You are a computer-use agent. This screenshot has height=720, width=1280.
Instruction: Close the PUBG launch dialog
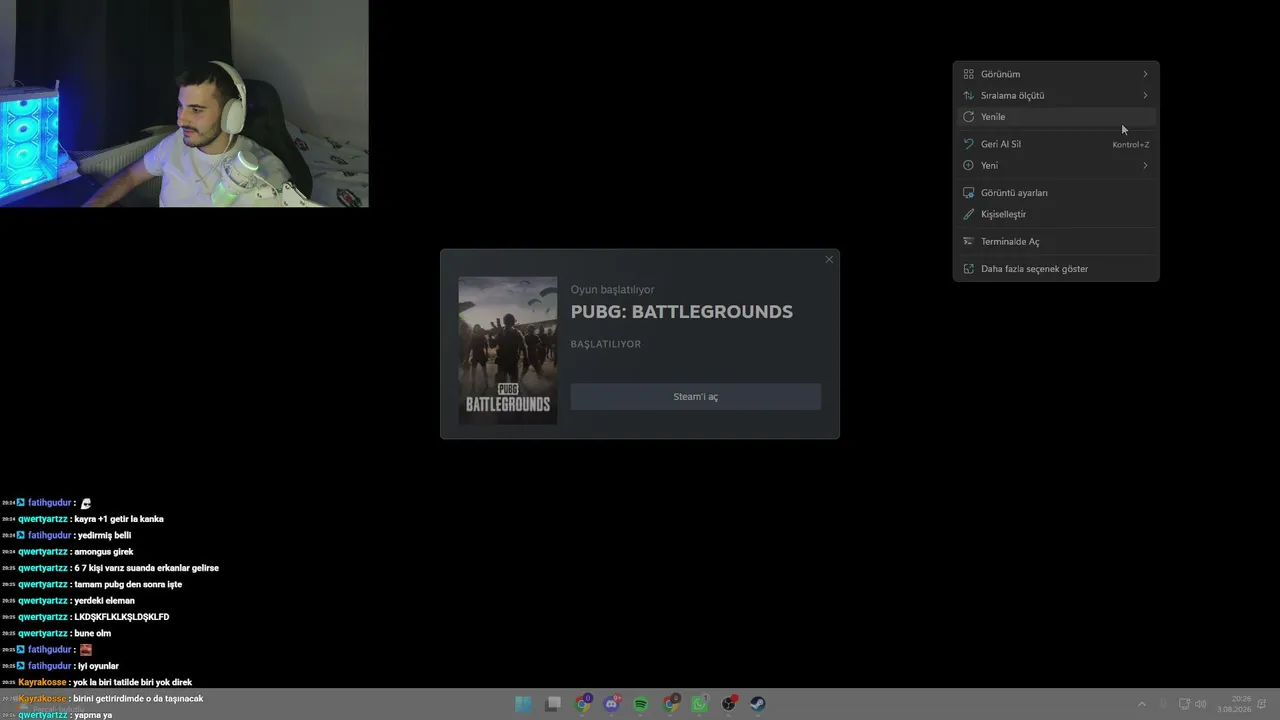(829, 260)
